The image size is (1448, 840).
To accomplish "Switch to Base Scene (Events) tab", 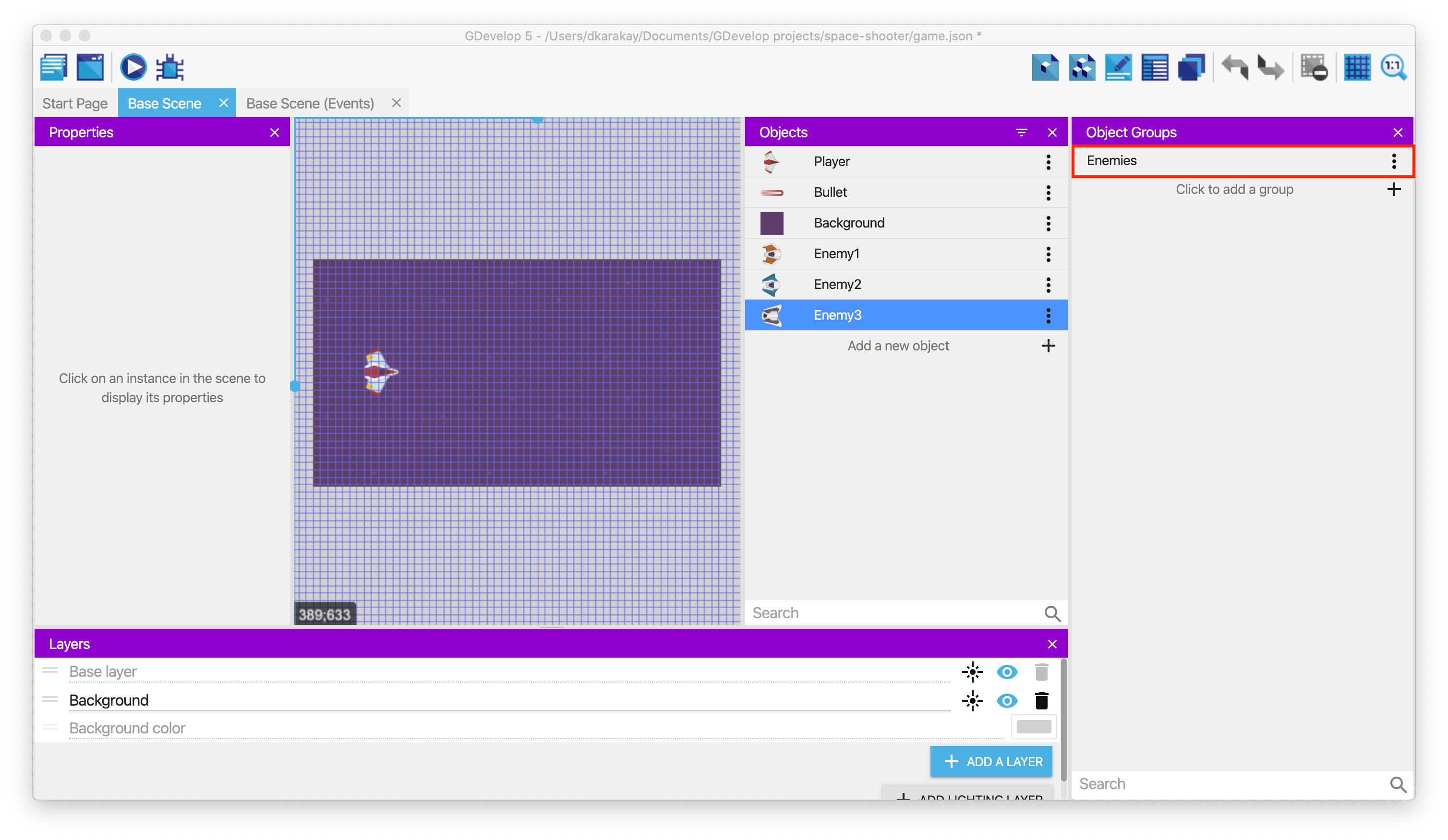I will click(x=310, y=103).
